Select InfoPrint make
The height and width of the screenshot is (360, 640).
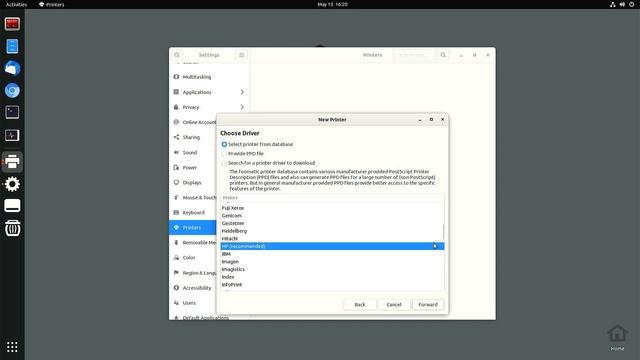pyautogui.click(x=332, y=285)
